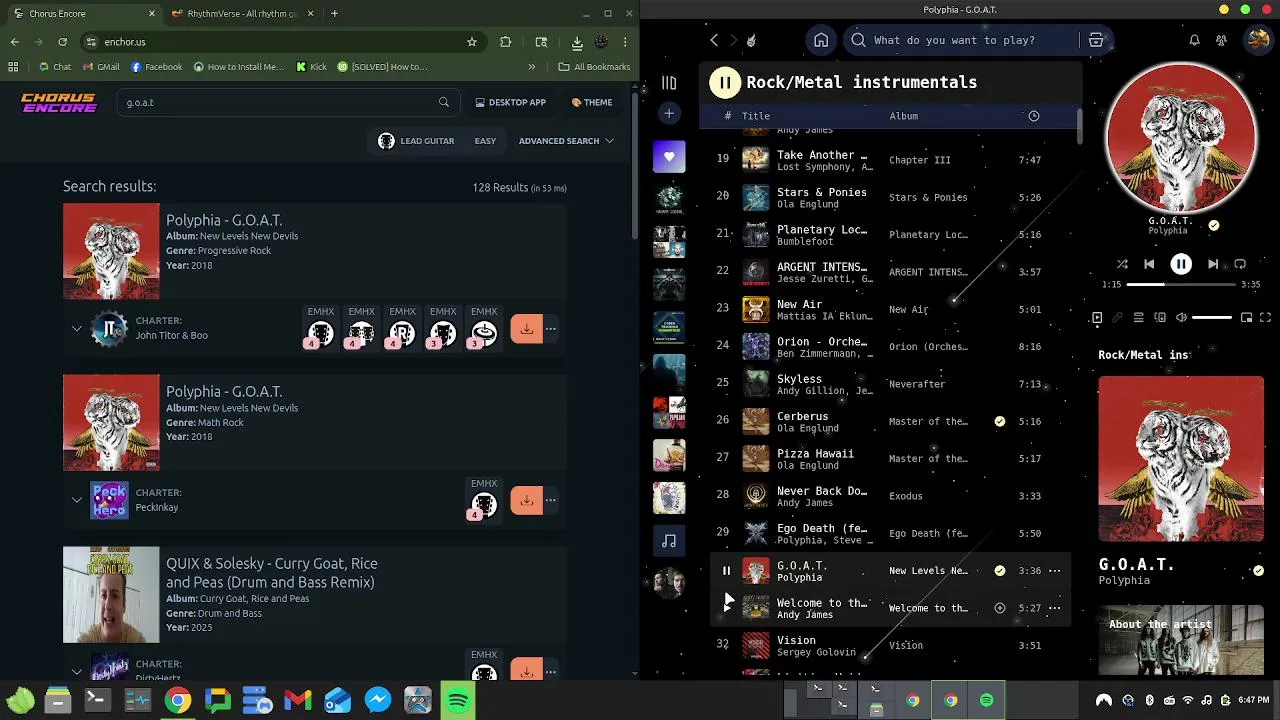Toggle shuffle in Spotify player

click(x=1122, y=264)
